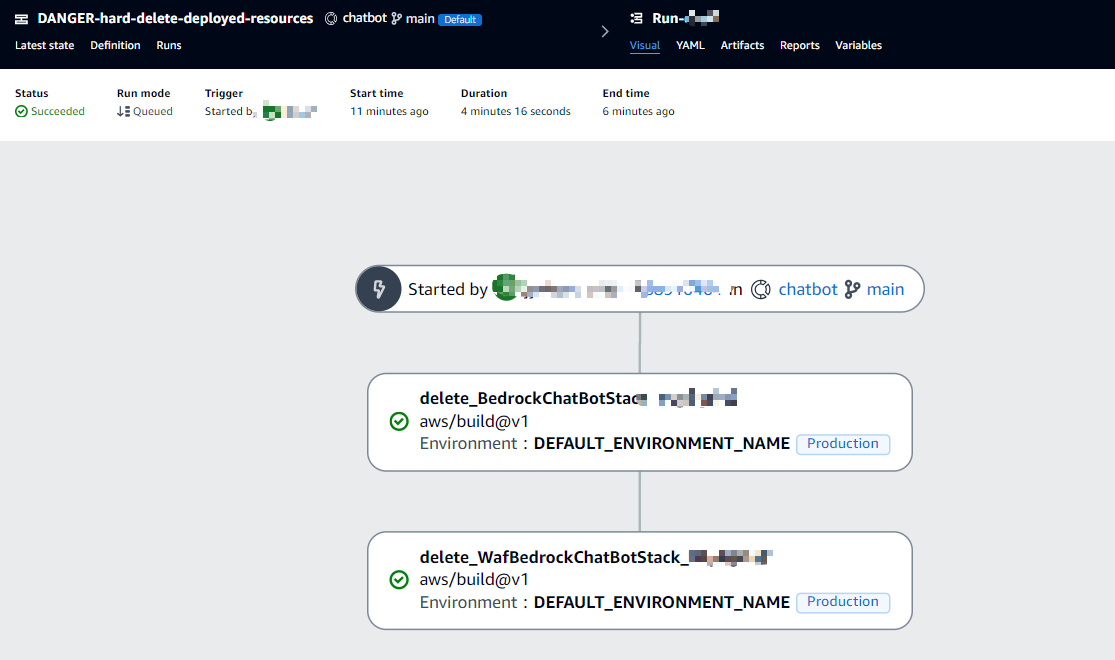This screenshot has height=660, width=1115.
Task: Click the run icon beside Run title
Action: point(637,19)
